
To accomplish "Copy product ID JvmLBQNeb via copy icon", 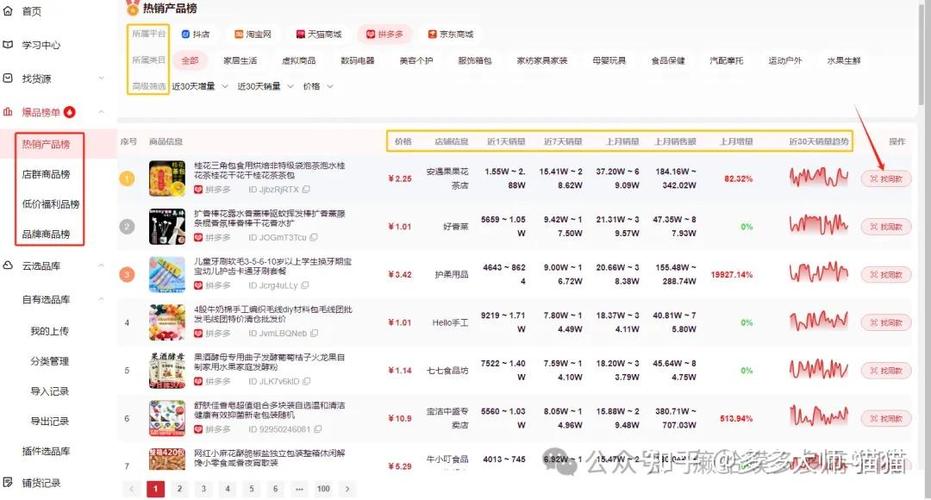I will coord(314,334).
